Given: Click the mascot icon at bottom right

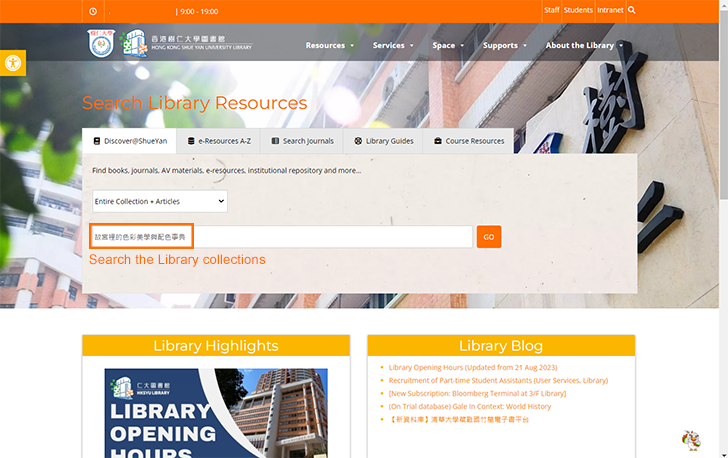Looking at the screenshot, I should (690, 440).
